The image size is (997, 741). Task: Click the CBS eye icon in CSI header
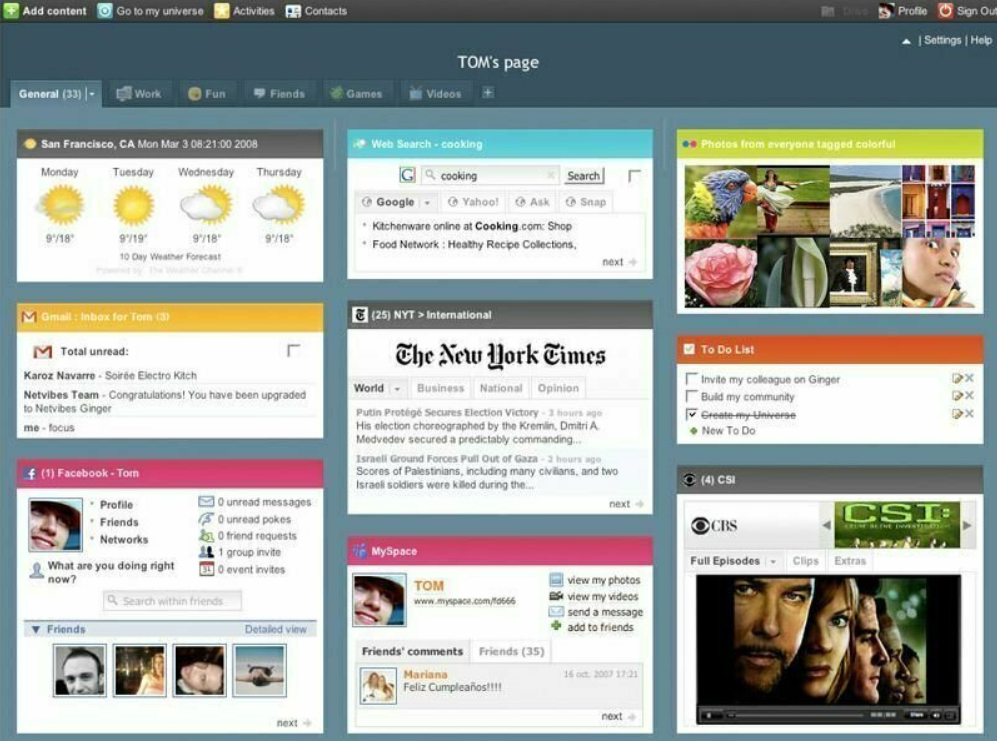pos(689,480)
